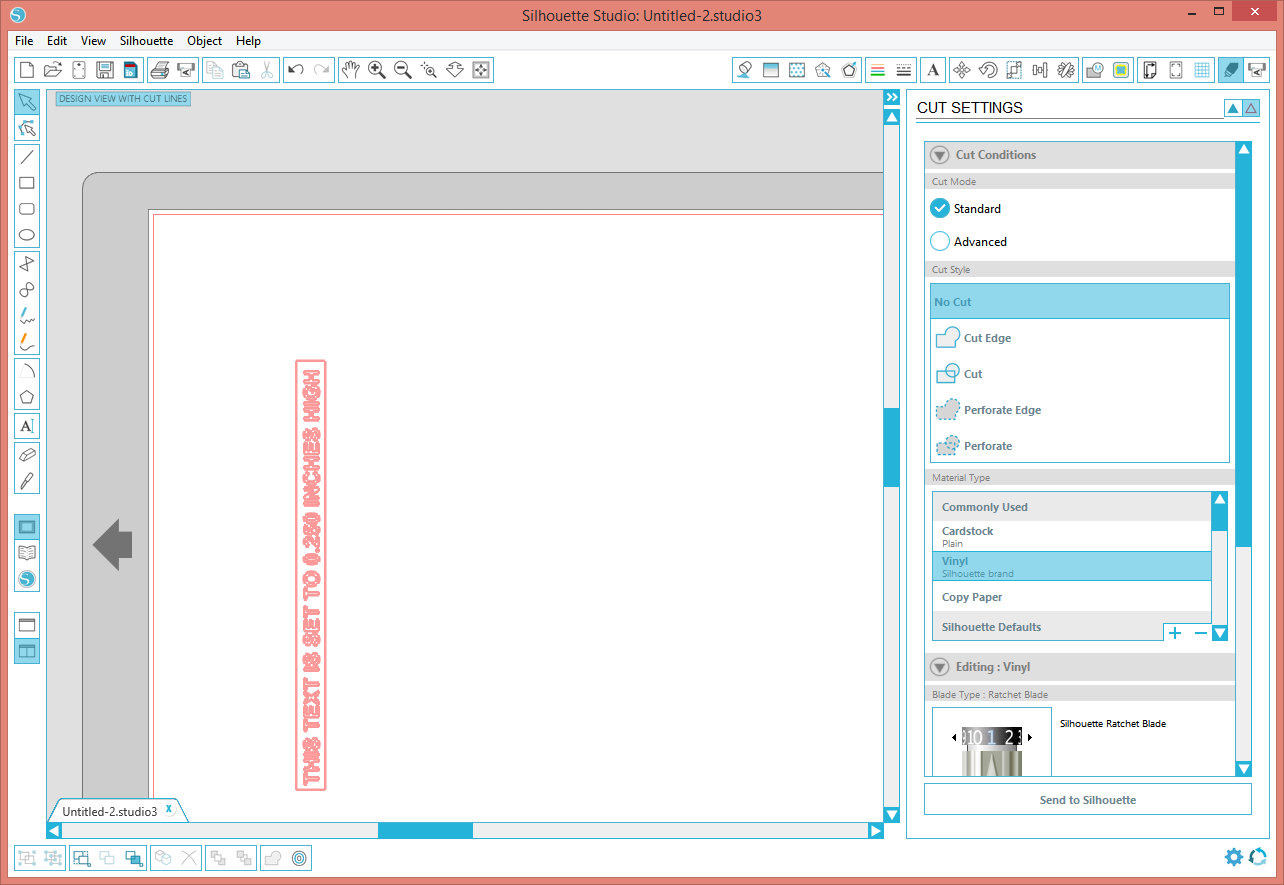Viewport: 1284px width, 885px height.
Task: Select the Edit Points tool
Action: pyautogui.click(x=27, y=128)
